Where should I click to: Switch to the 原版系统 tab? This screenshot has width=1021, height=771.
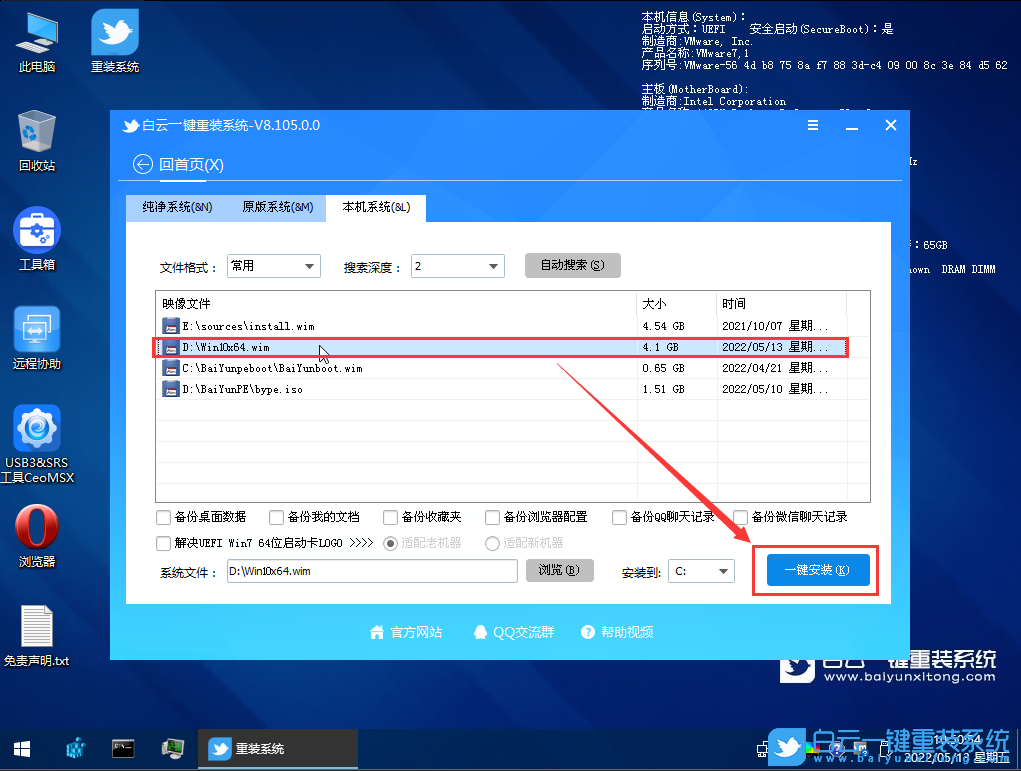tap(278, 208)
